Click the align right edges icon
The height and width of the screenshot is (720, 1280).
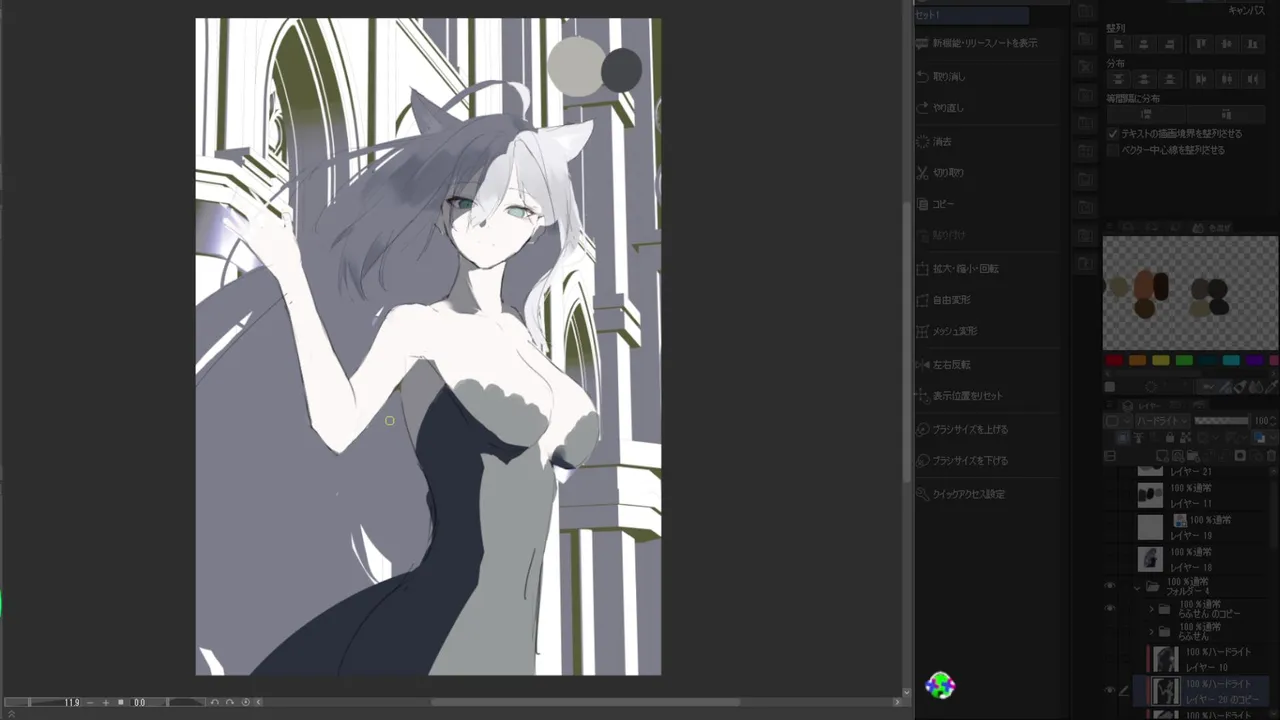[1168, 44]
